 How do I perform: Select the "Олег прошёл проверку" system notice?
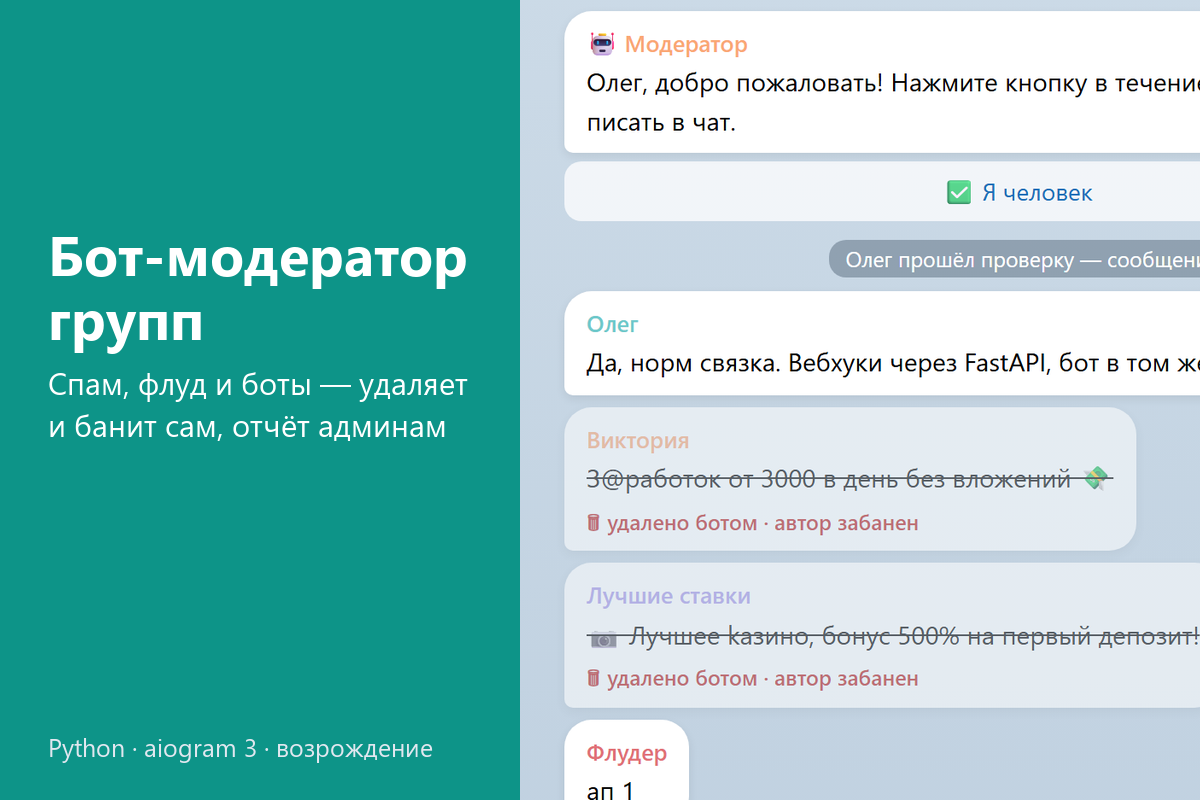(1014, 260)
